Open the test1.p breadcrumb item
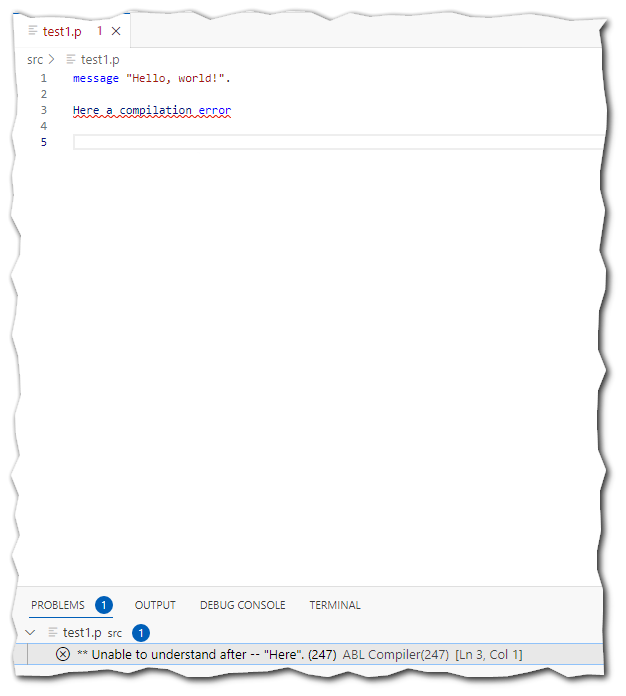 click(x=99, y=59)
